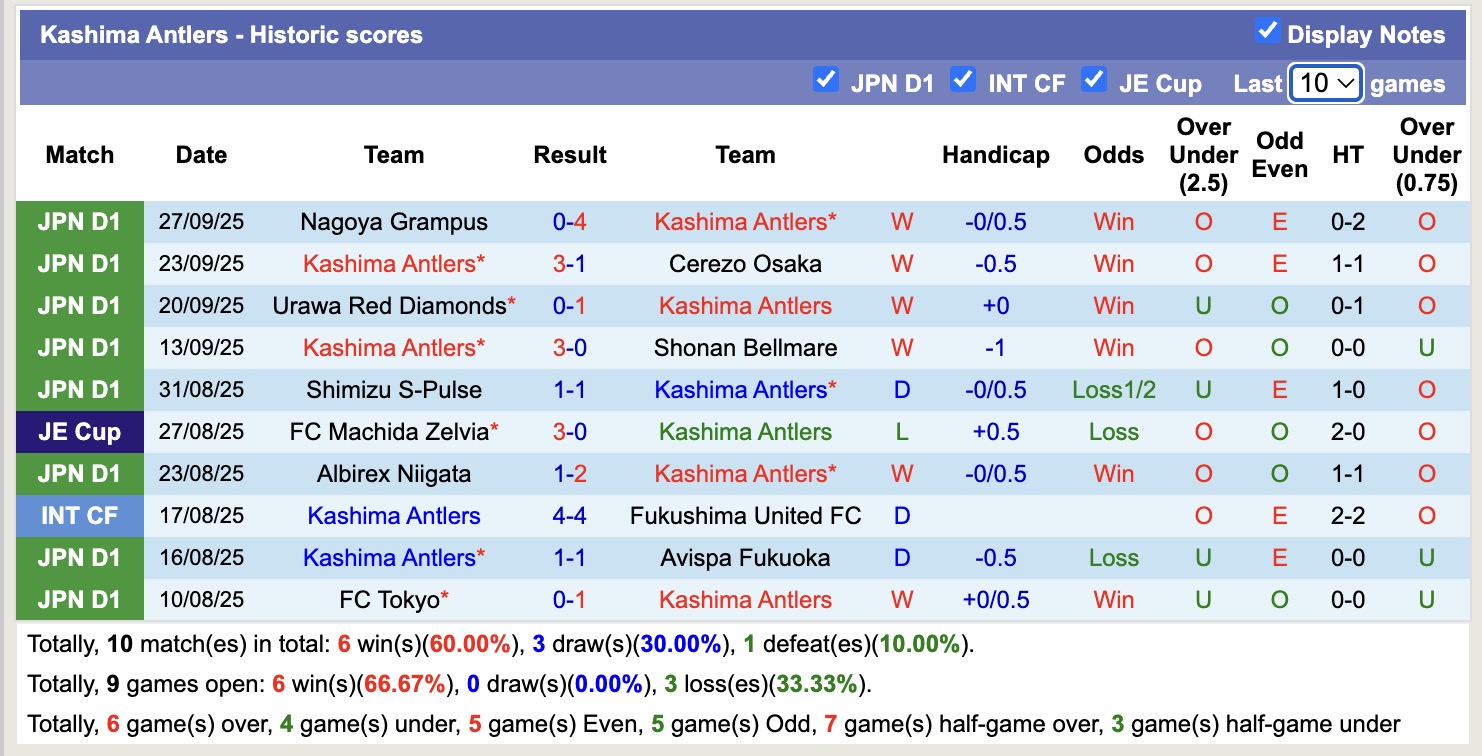Click the Over Under (2.5) column header
Image resolution: width=1482 pixels, height=756 pixels.
(1201, 155)
